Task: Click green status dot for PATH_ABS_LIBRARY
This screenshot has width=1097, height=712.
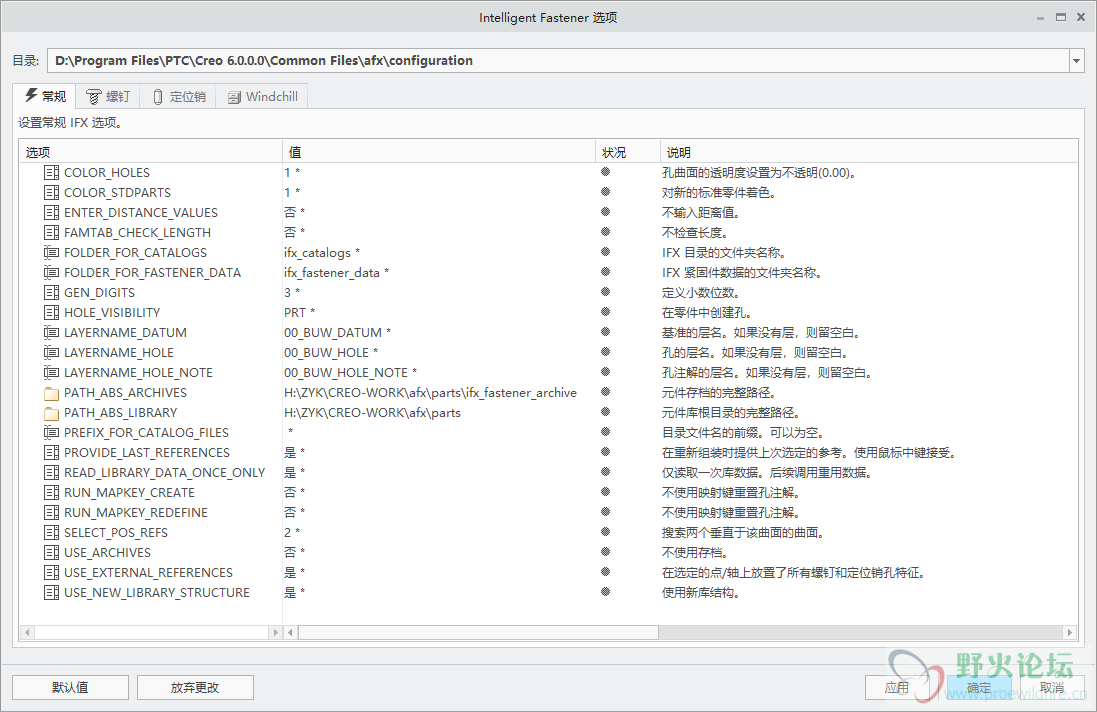Action: click(x=605, y=412)
